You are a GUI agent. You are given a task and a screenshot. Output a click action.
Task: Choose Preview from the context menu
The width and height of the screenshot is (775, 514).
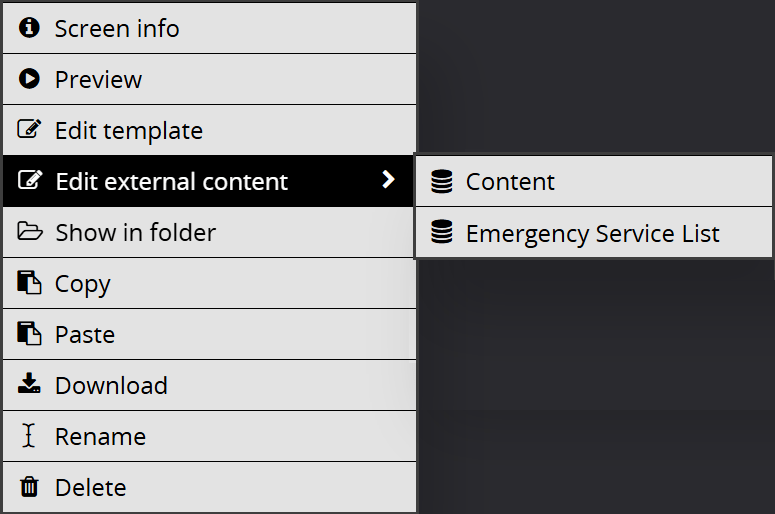[x=209, y=79]
